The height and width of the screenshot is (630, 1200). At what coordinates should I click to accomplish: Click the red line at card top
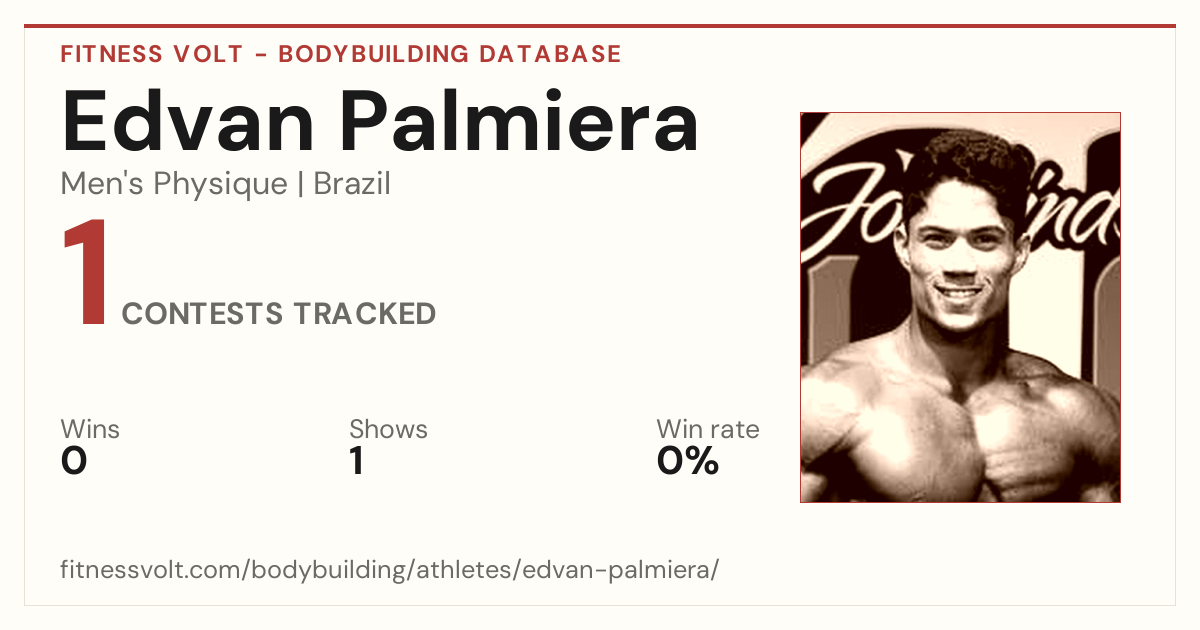click(x=600, y=26)
